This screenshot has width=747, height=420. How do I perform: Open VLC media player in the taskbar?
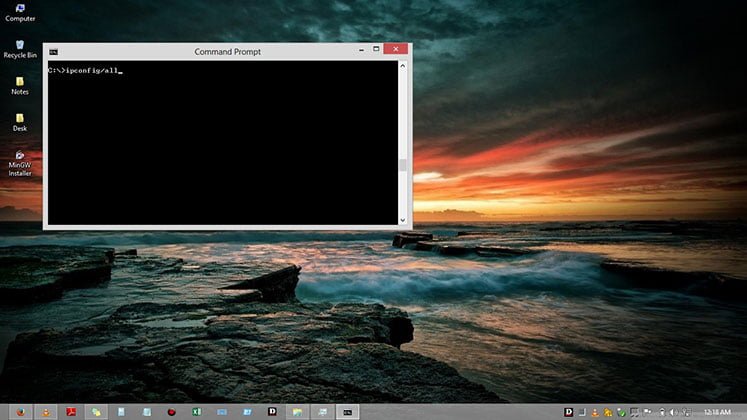46,411
